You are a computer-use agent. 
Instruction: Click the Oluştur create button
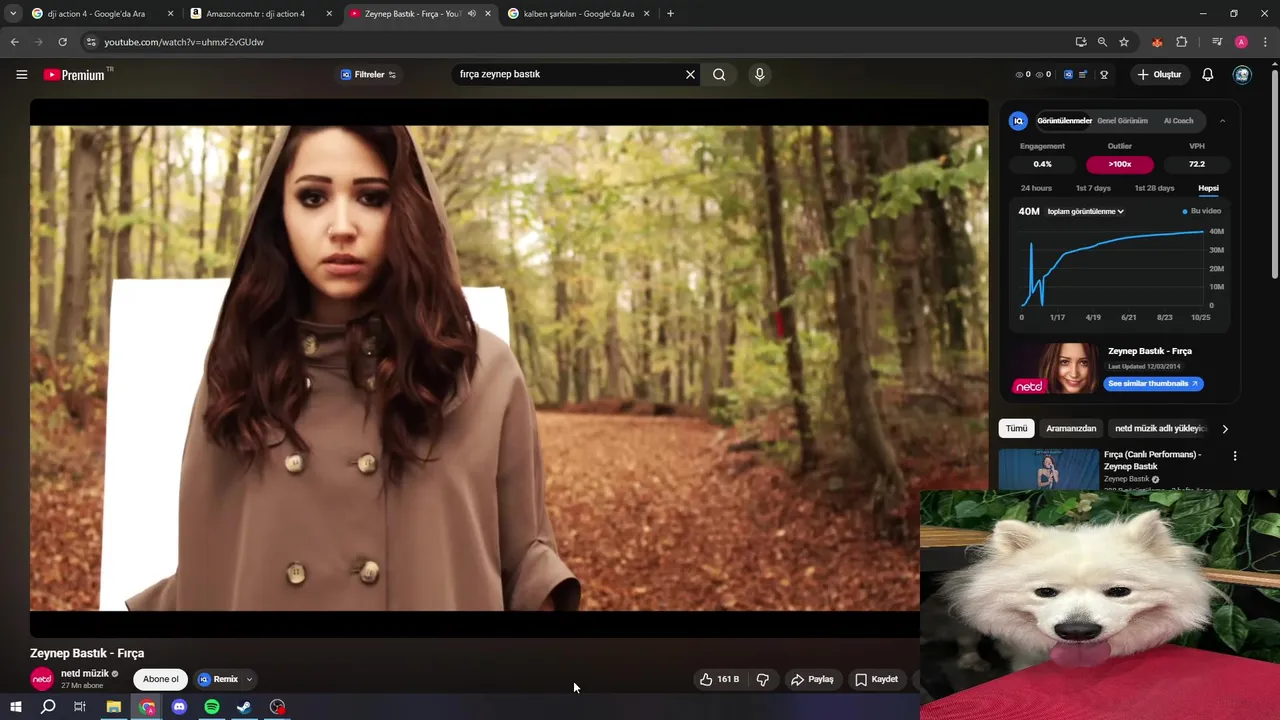1159,74
